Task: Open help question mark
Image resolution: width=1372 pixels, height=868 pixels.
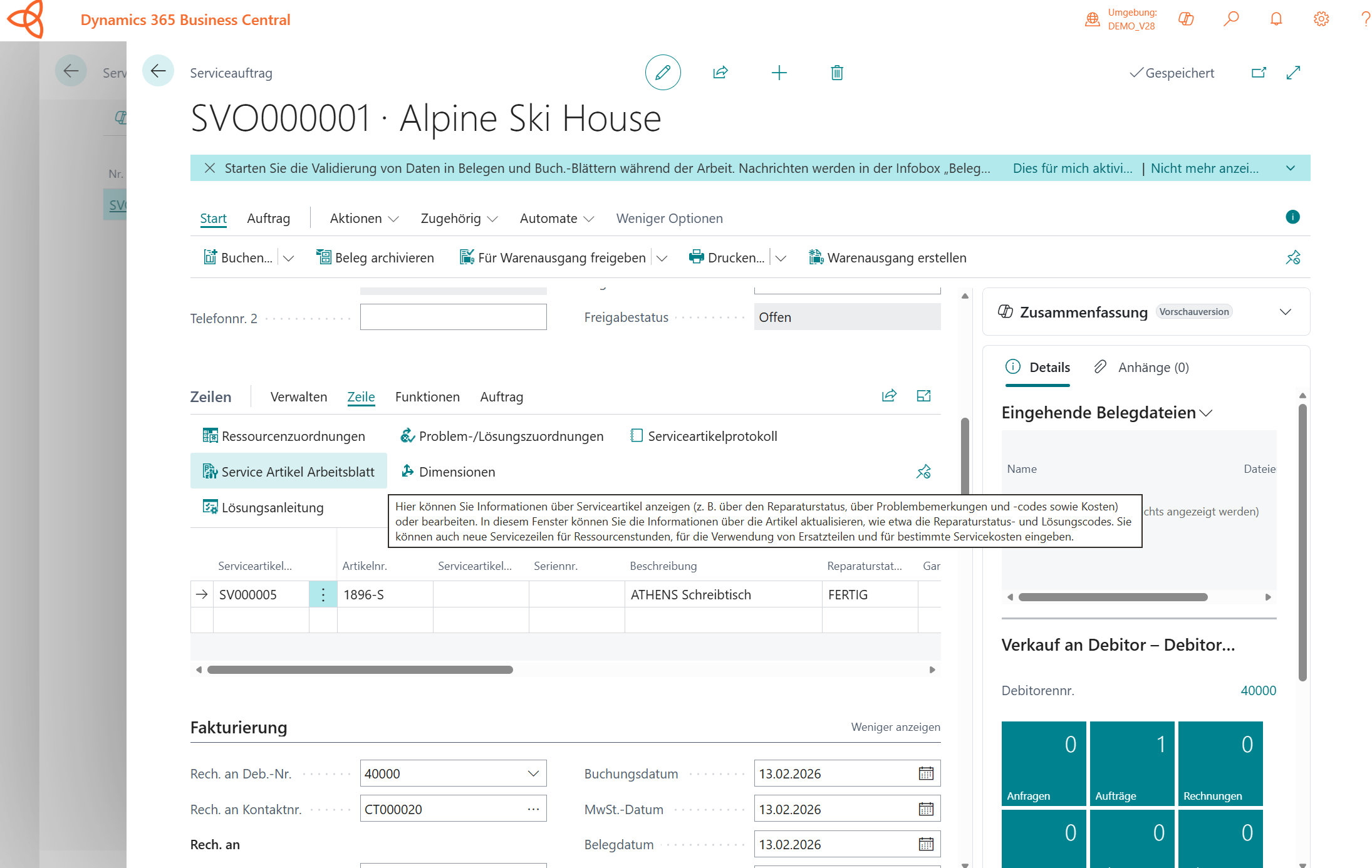Action: click(x=1365, y=19)
